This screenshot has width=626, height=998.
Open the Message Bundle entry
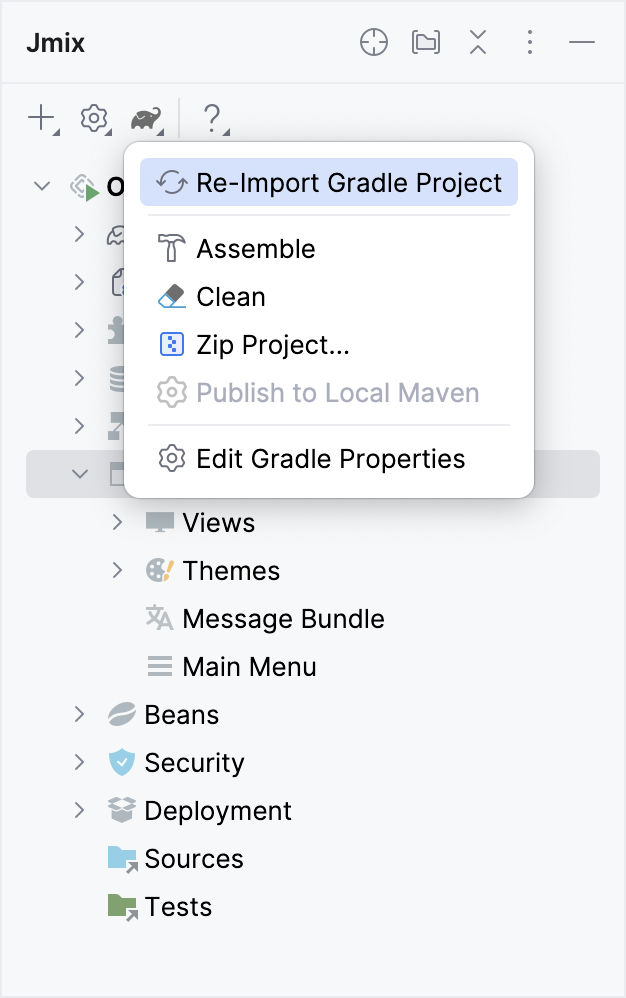(x=283, y=618)
